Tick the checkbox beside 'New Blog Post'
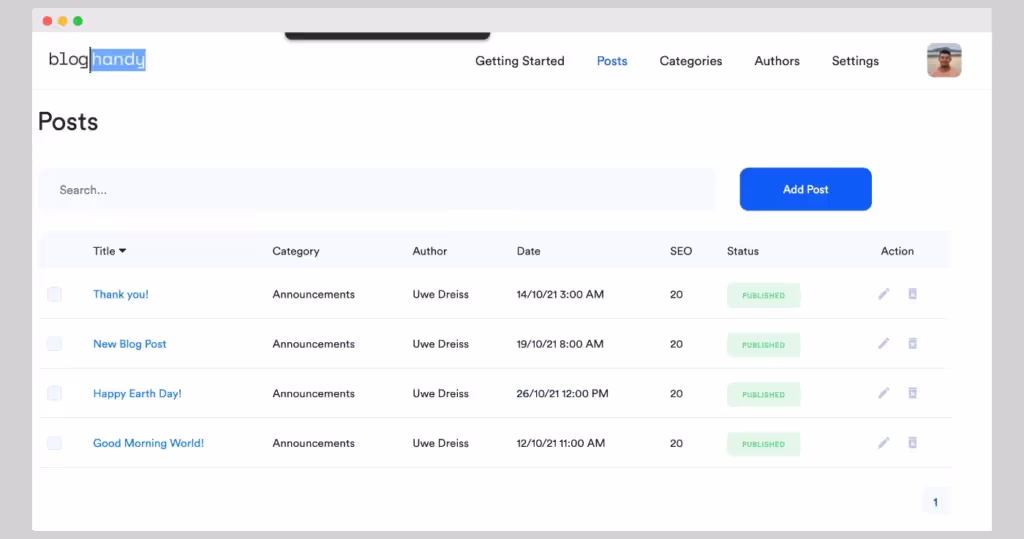This screenshot has width=1024, height=539. point(54,344)
